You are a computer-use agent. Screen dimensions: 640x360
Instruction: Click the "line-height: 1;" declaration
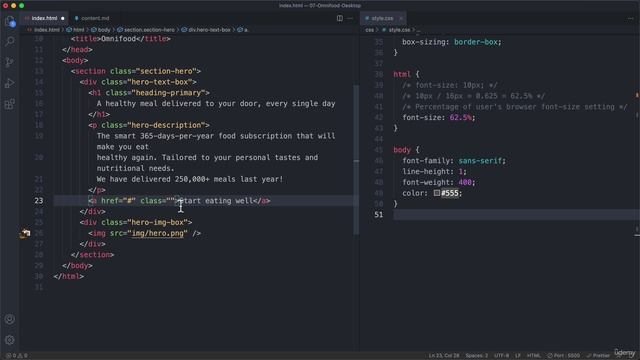click(x=434, y=171)
